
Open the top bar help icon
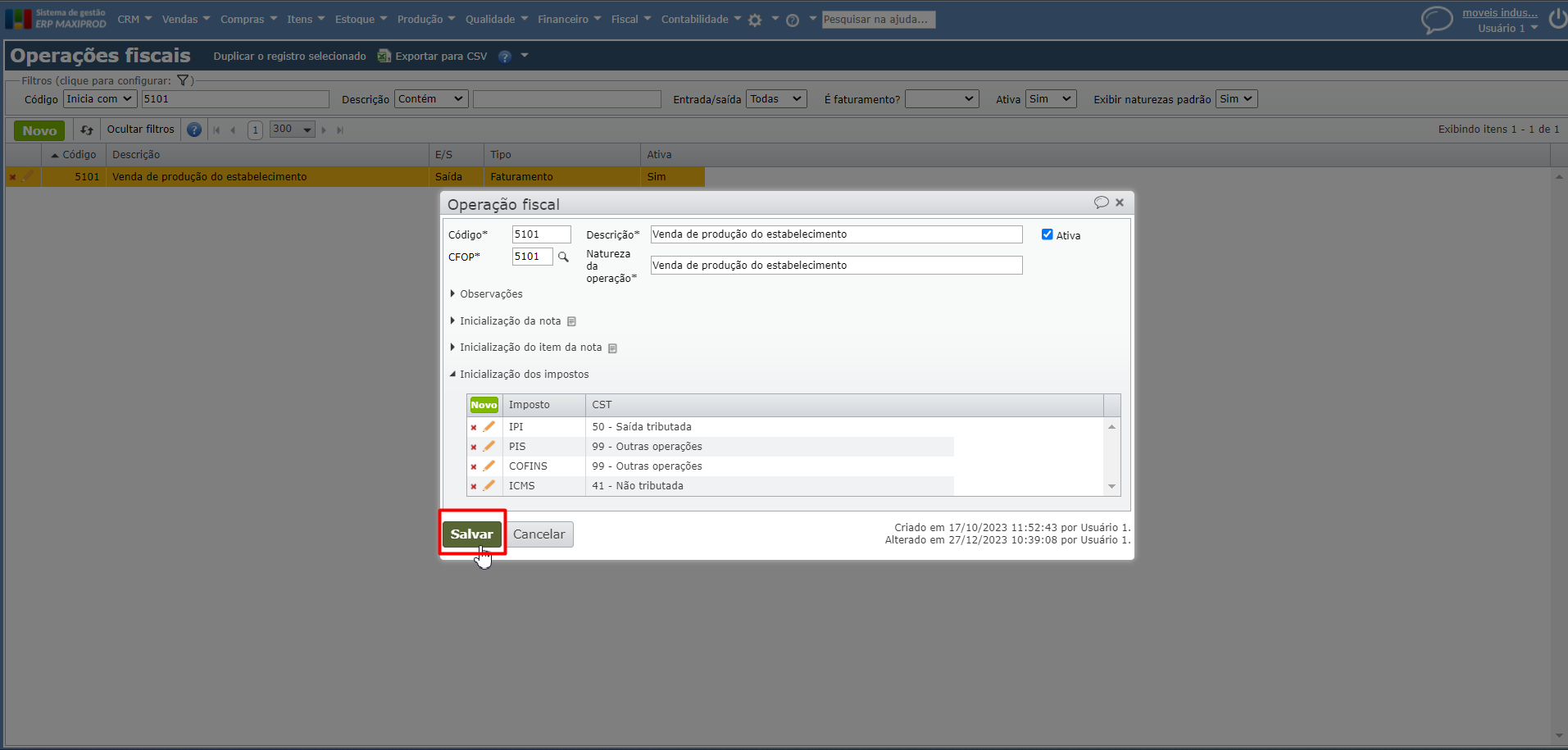pyautogui.click(x=793, y=20)
